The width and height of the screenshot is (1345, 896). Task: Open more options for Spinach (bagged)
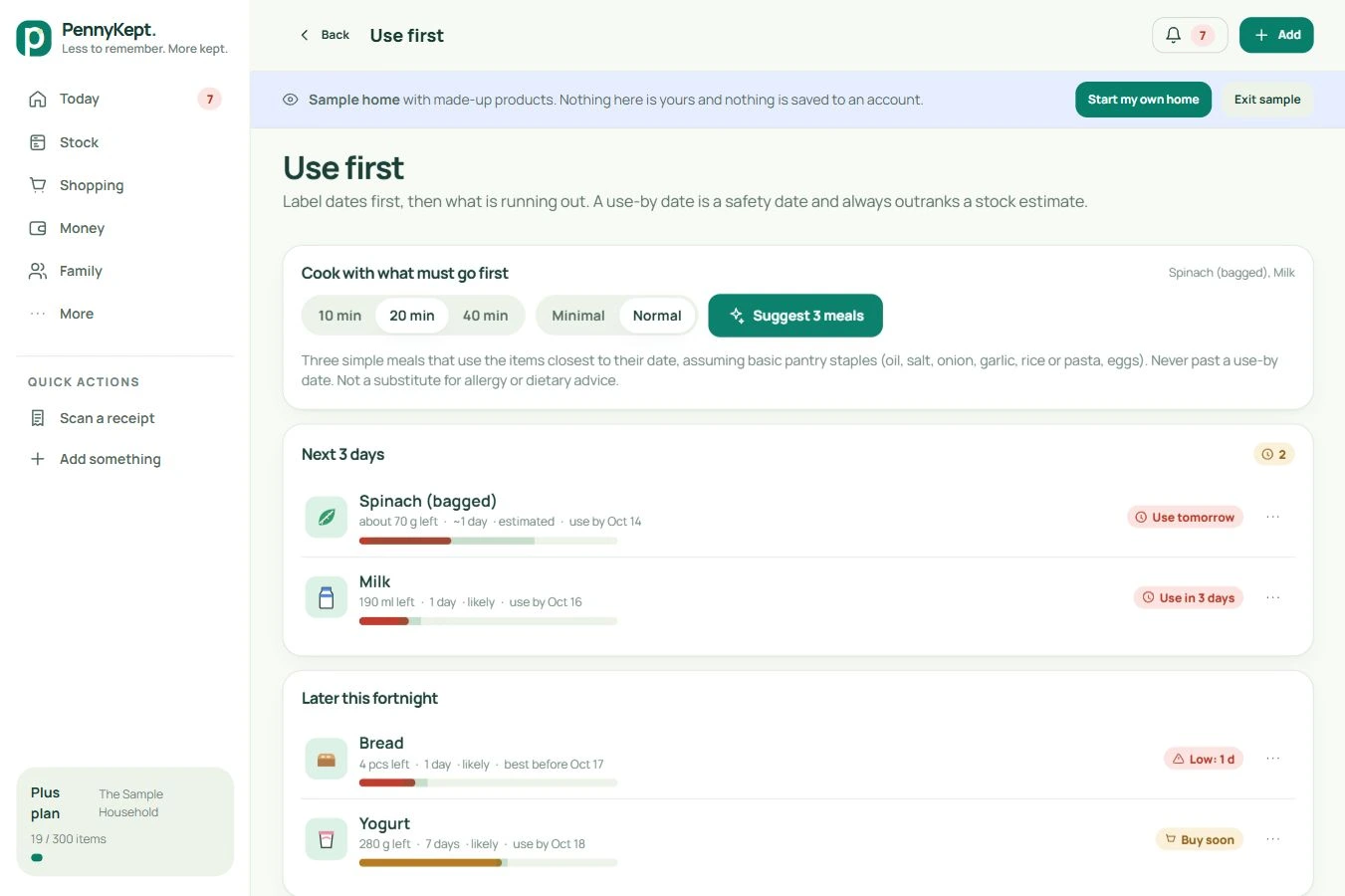1272,517
